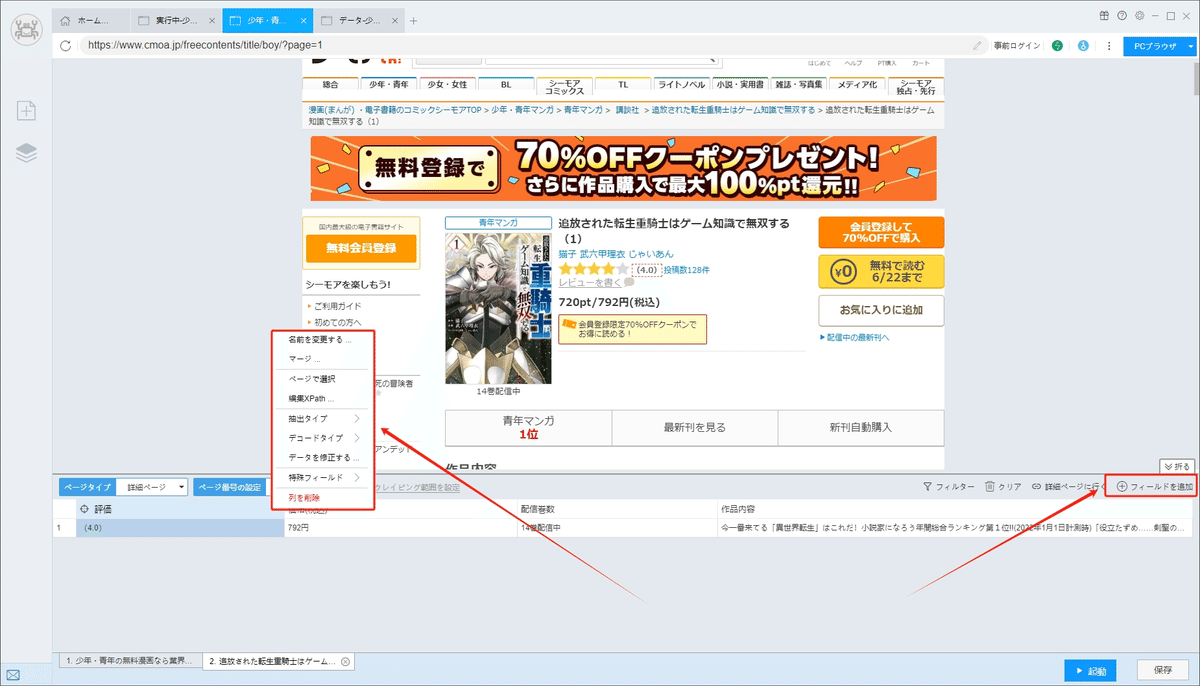Open the PCブラウザ dropdown arrow
The width and height of the screenshot is (1200, 686).
point(1191,46)
